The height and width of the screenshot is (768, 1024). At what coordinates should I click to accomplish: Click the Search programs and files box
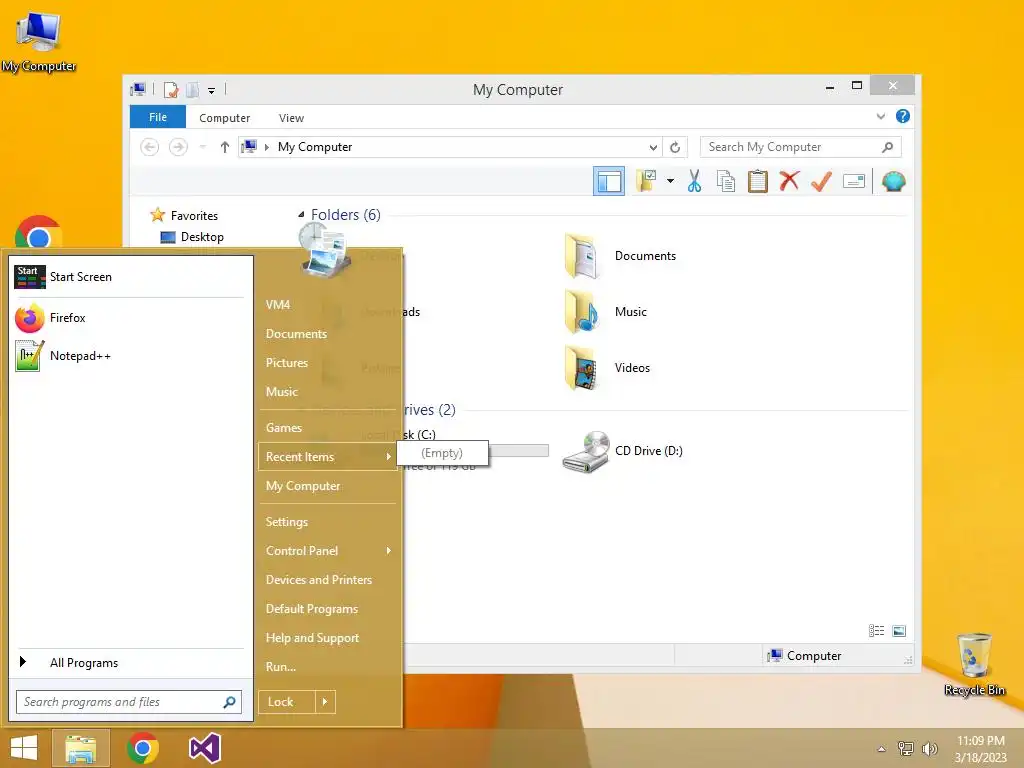[129, 702]
